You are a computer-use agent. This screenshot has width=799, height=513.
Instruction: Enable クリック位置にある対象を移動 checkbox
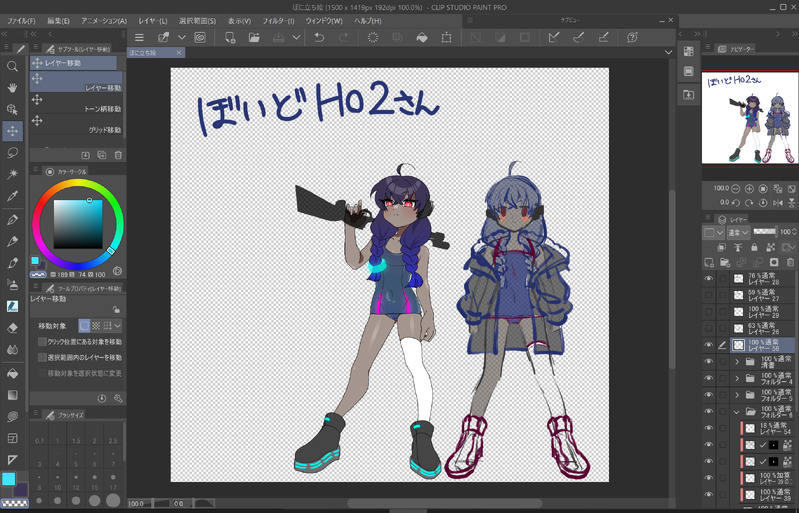[x=42, y=341]
